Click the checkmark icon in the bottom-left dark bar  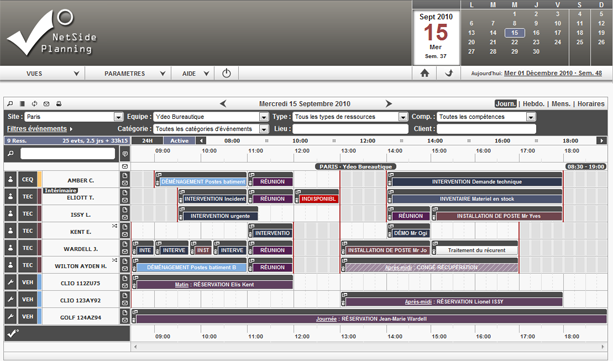(x=13, y=333)
